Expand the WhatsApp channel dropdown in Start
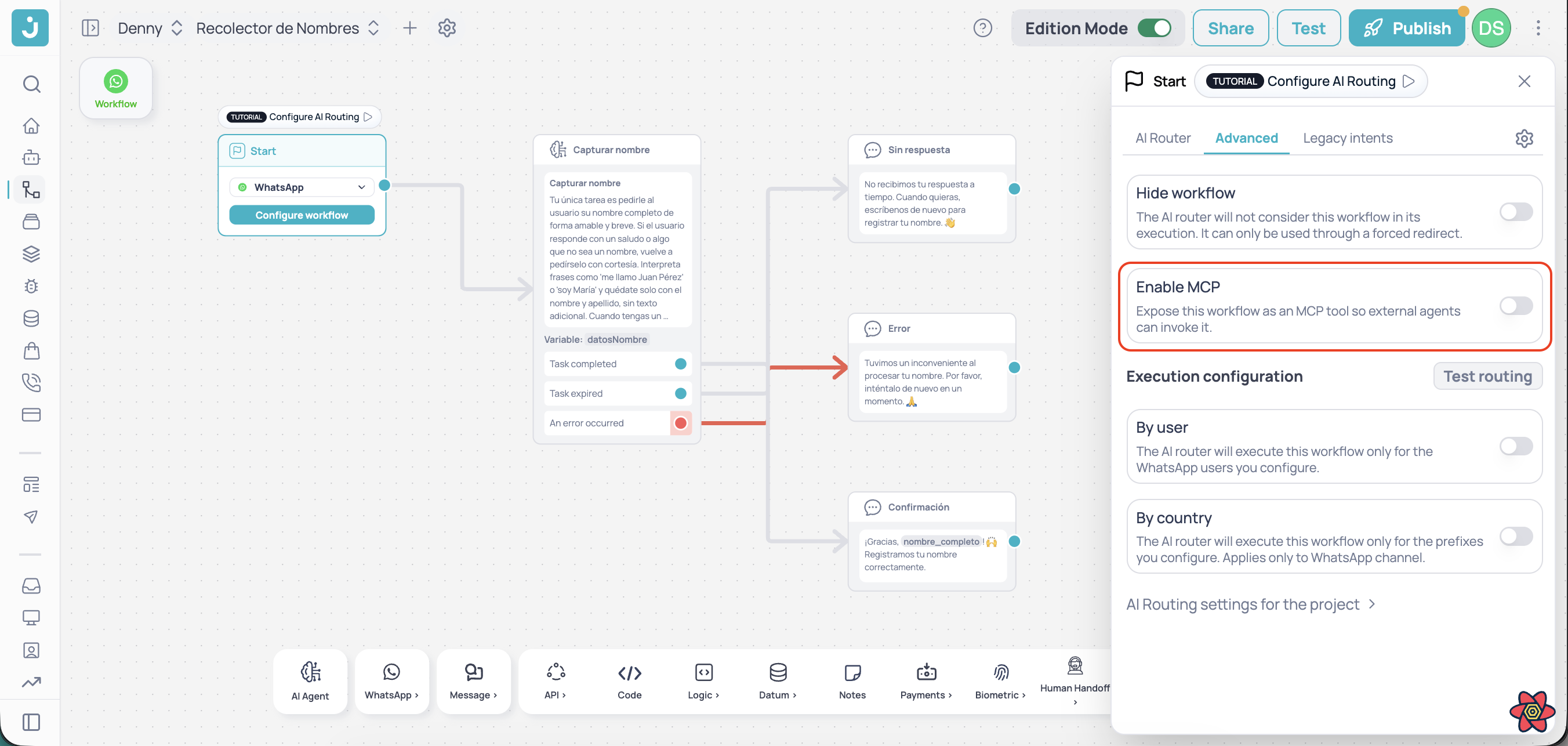The image size is (1568, 746). tap(302, 187)
